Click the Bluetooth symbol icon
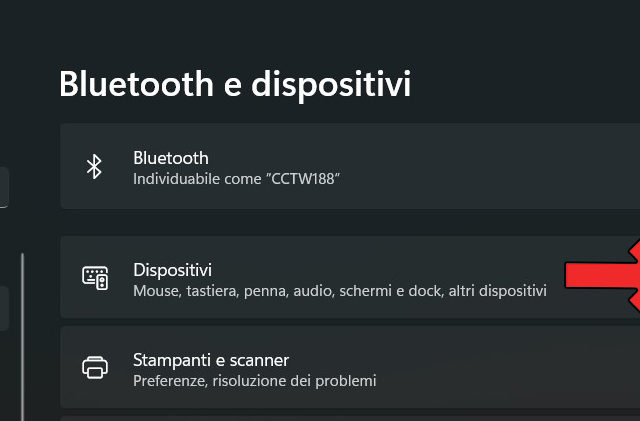Image resolution: width=640 pixels, height=421 pixels. 95,167
